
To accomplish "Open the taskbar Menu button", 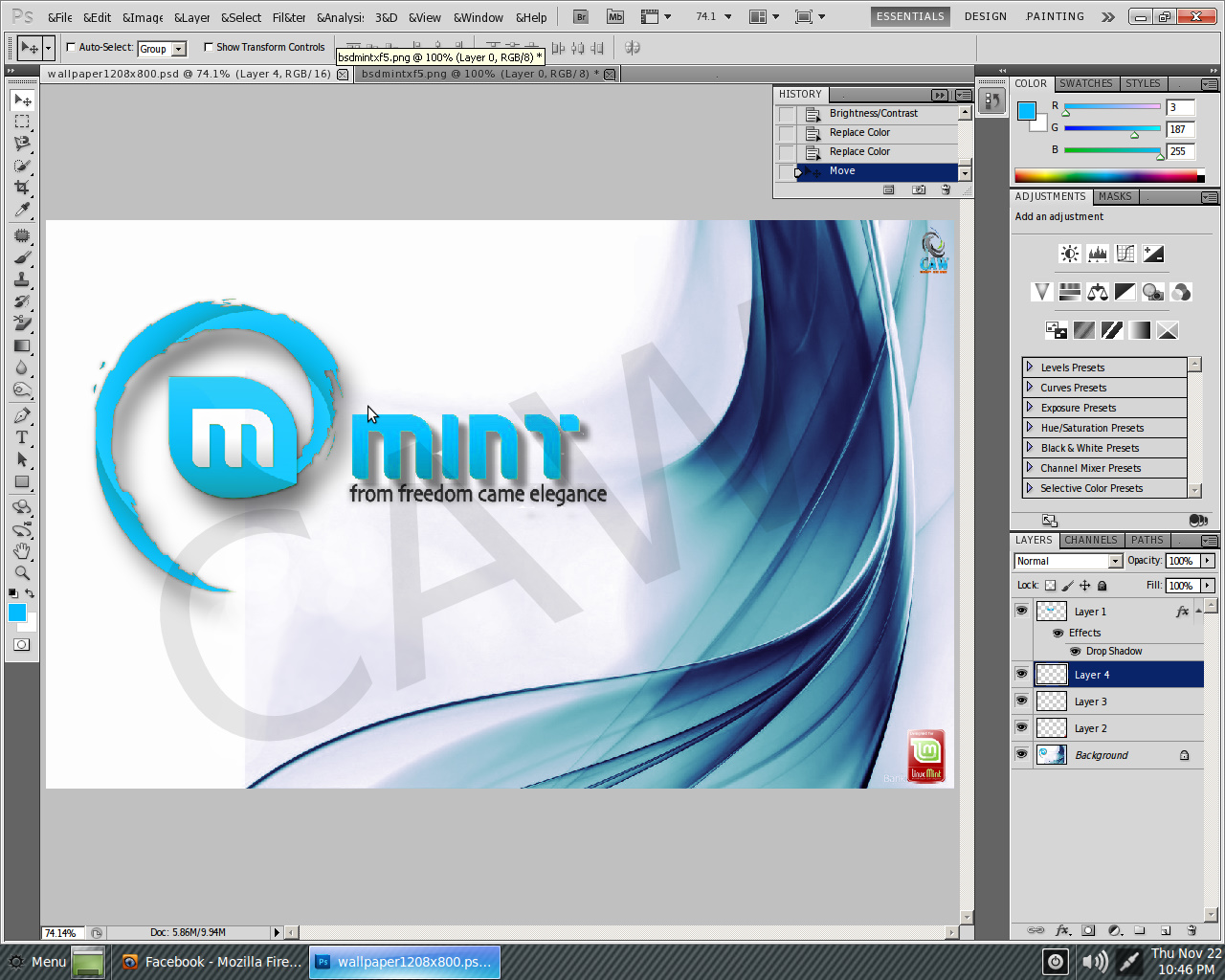I will coord(36,962).
